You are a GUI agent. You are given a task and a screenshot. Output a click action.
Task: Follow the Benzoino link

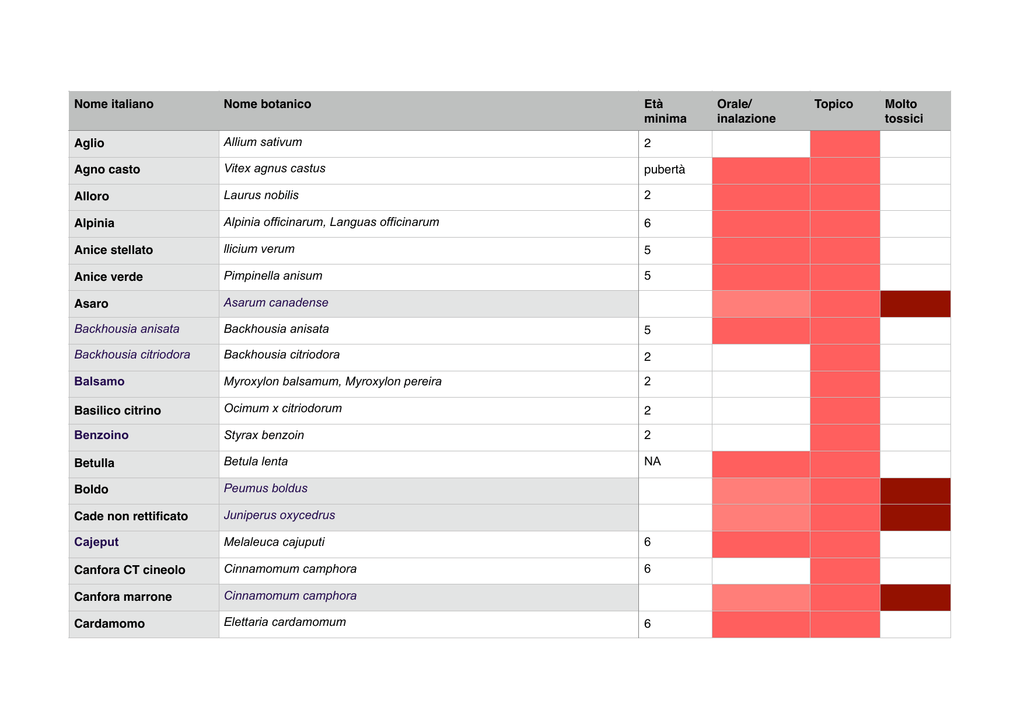coord(101,435)
